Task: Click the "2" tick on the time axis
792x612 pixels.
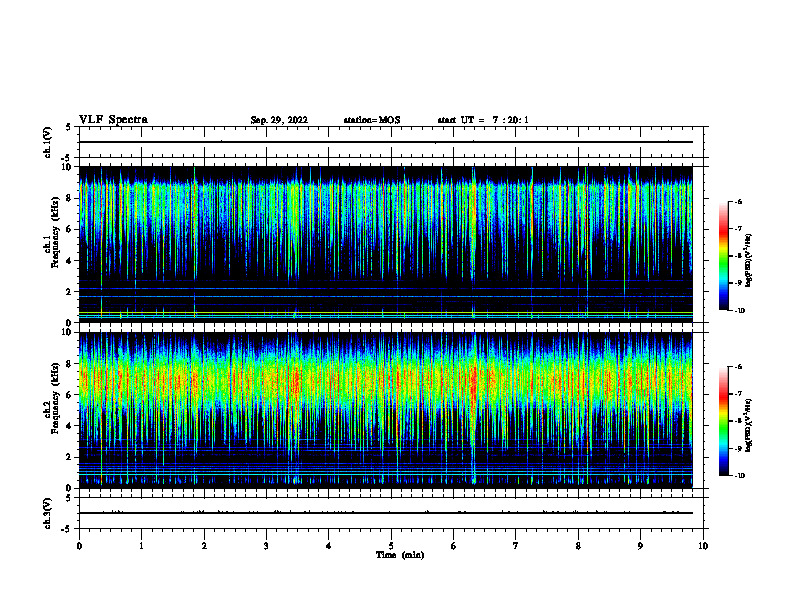Action: click(204, 546)
